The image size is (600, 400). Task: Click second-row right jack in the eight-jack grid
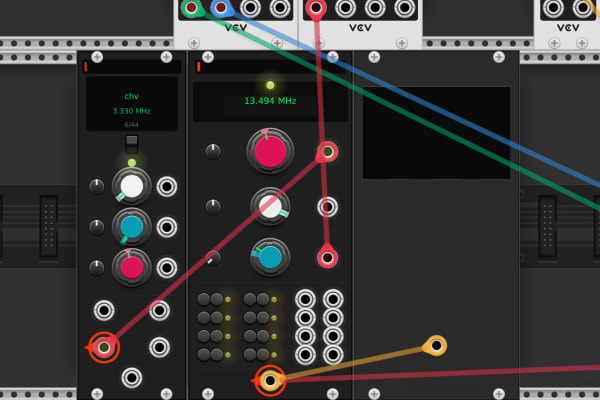point(333,318)
